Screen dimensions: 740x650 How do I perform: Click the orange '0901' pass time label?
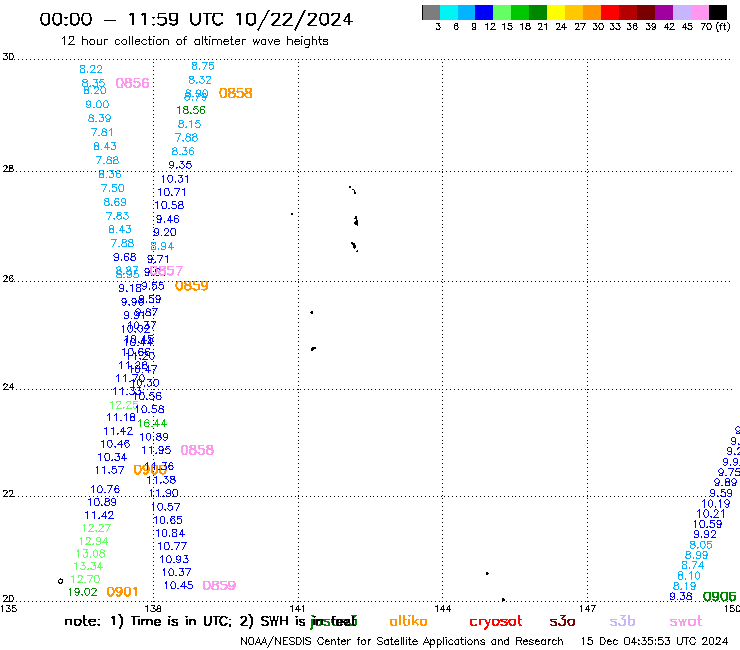[122, 592]
